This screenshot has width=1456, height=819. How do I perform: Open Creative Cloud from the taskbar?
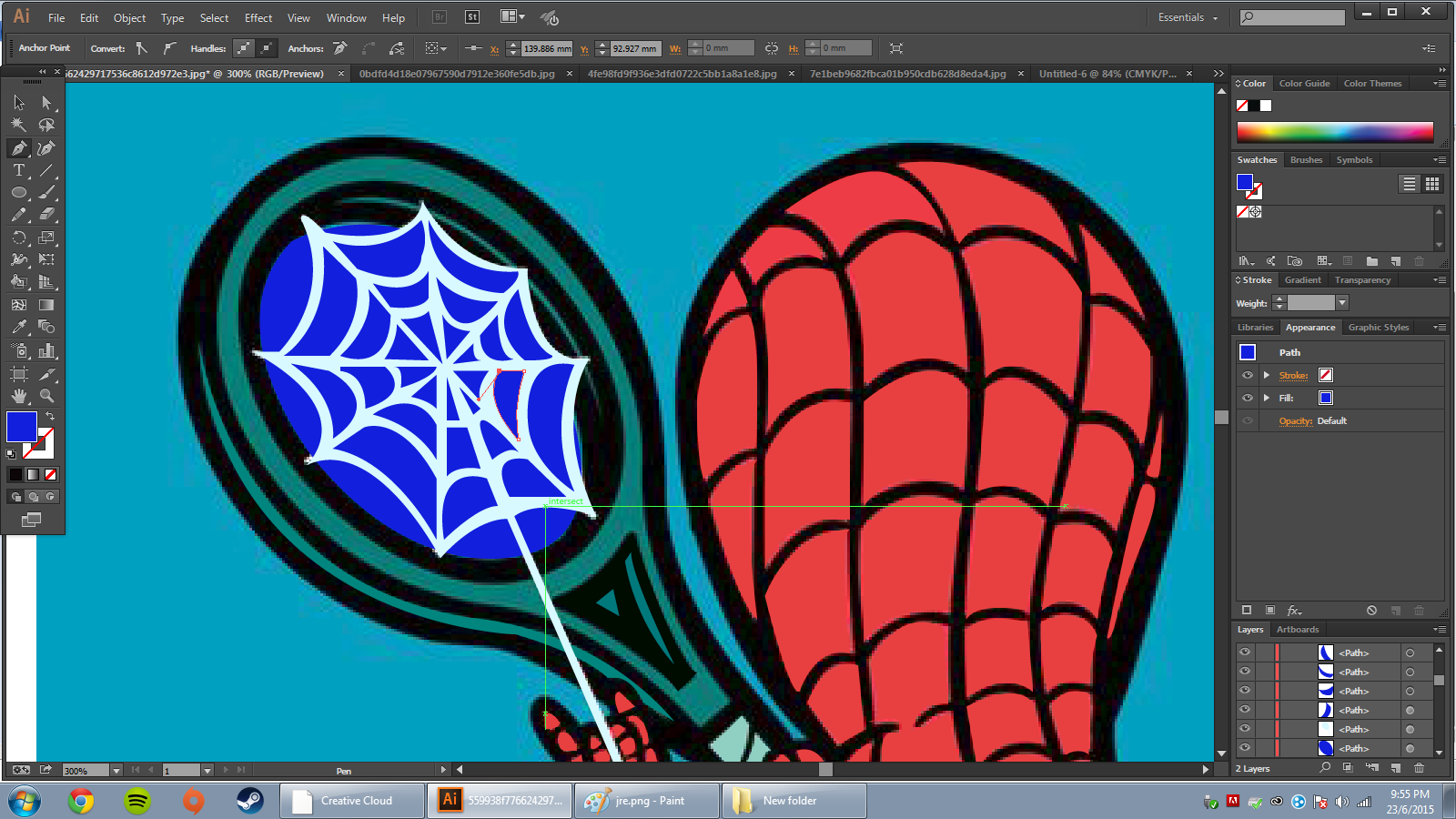coord(352,801)
